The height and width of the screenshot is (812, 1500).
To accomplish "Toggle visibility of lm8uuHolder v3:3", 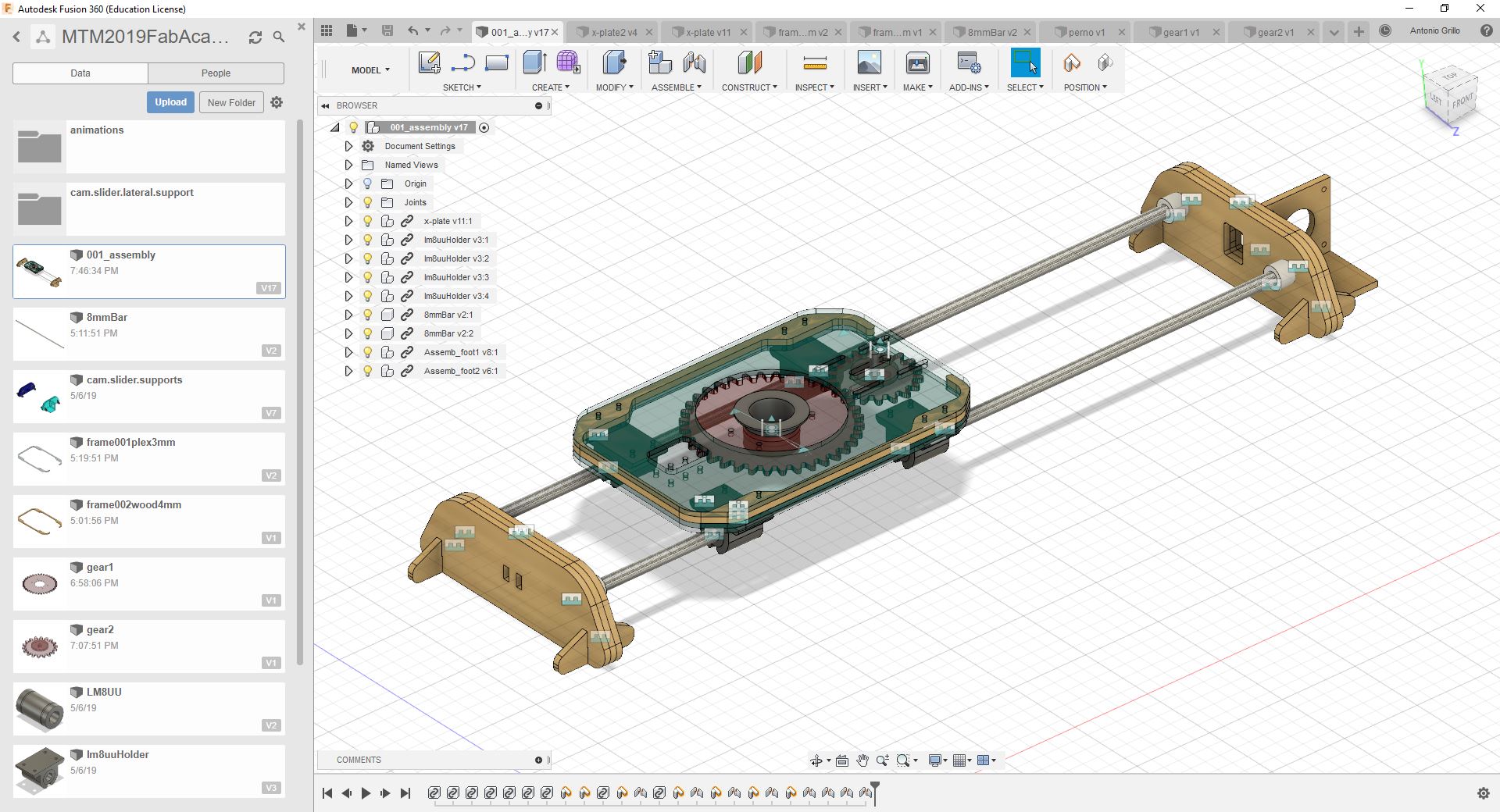I will tap(367, 277).
